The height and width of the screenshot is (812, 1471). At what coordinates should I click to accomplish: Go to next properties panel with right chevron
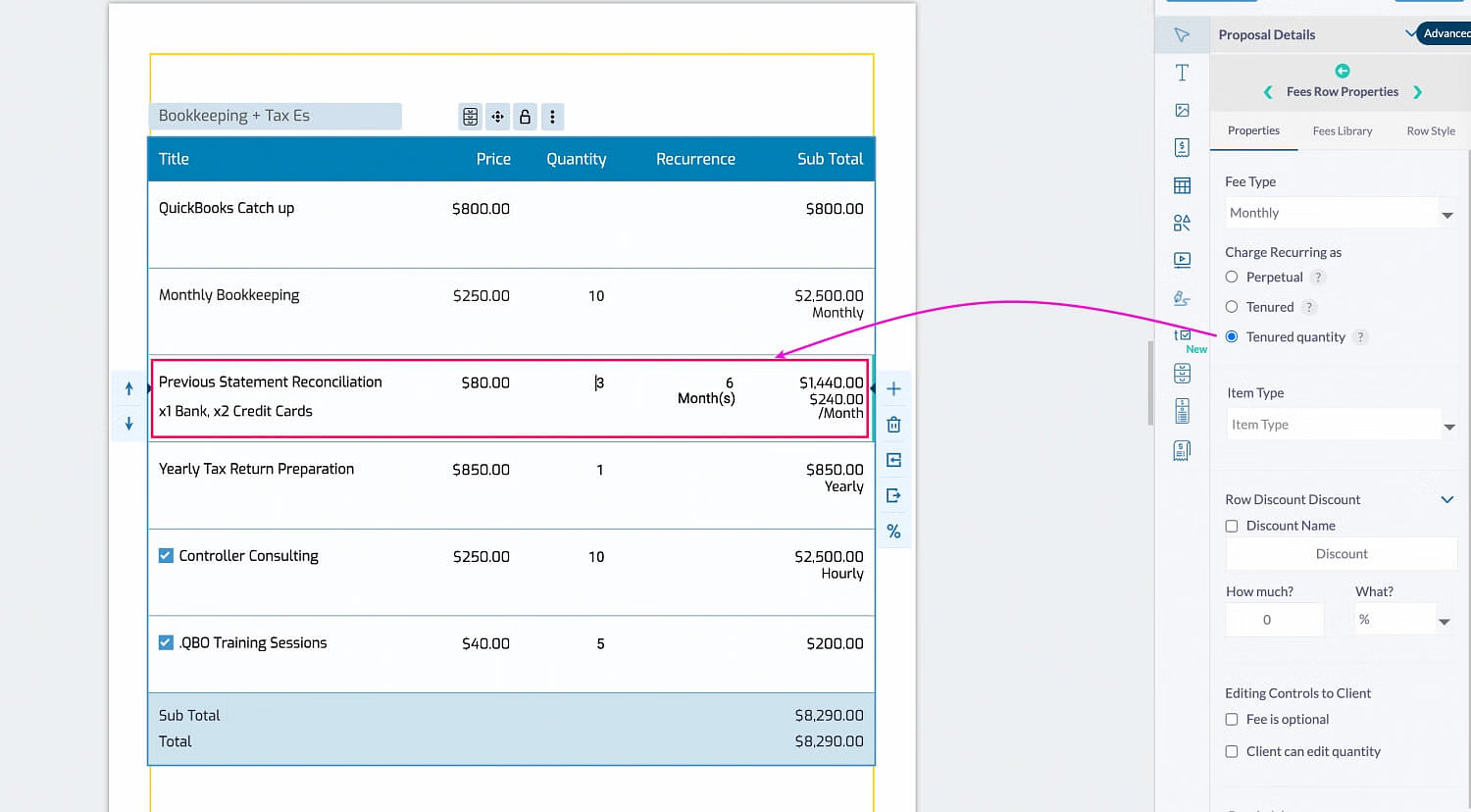point(1417,92)
